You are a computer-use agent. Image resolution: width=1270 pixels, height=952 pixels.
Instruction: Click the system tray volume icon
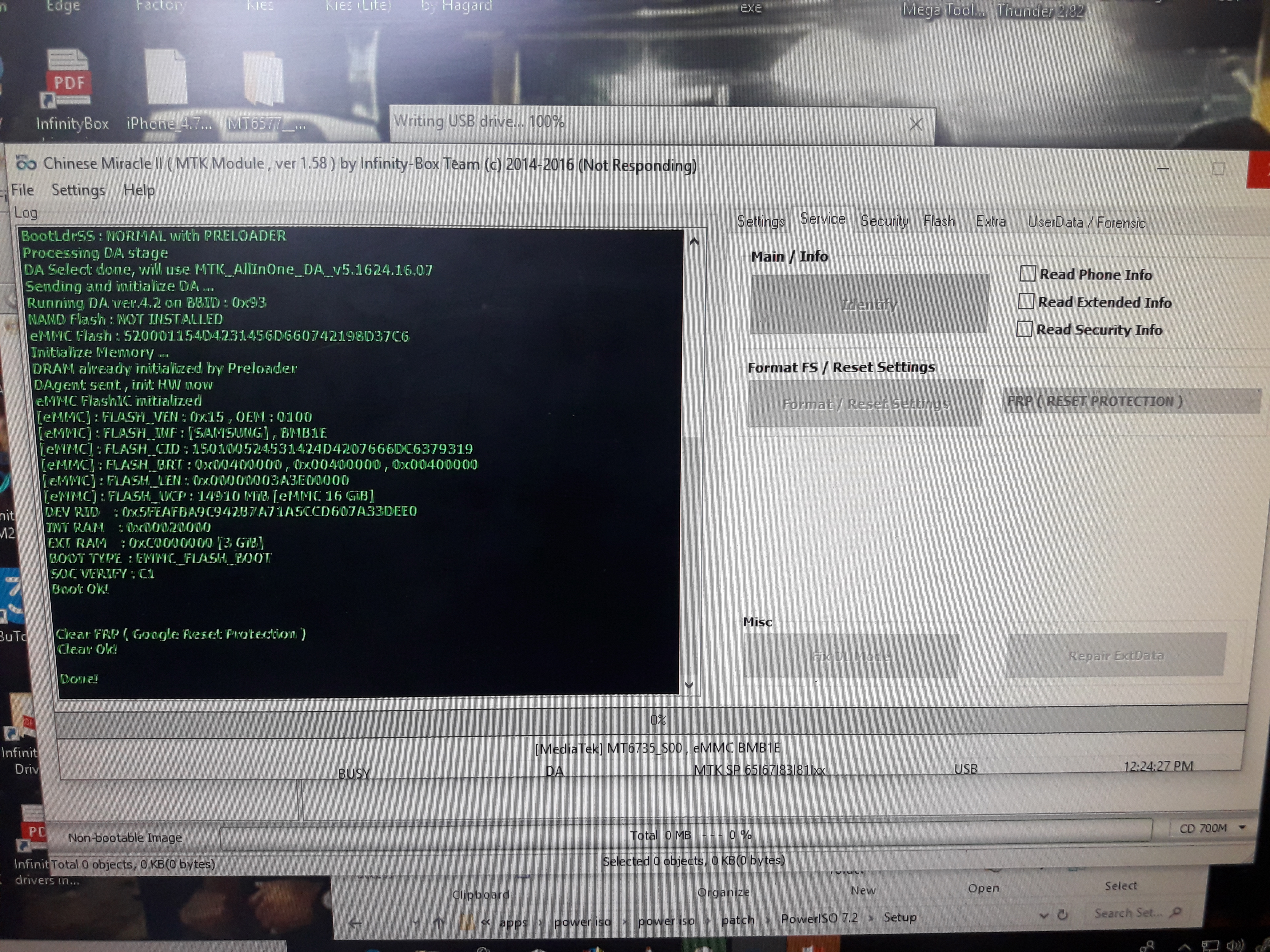(1234, 945)
